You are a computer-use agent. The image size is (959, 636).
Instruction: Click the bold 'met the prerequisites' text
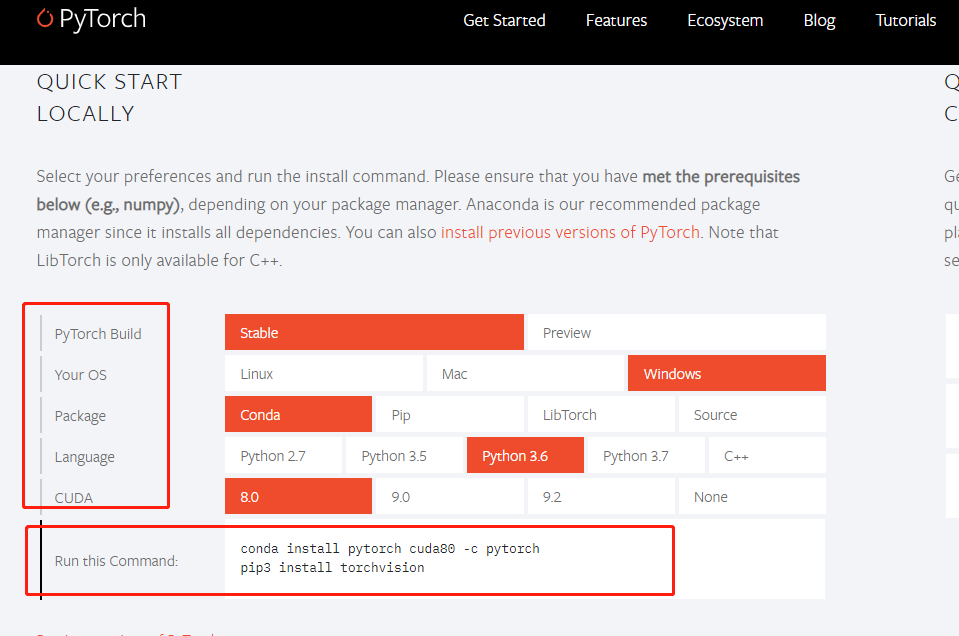pos(721,177)
